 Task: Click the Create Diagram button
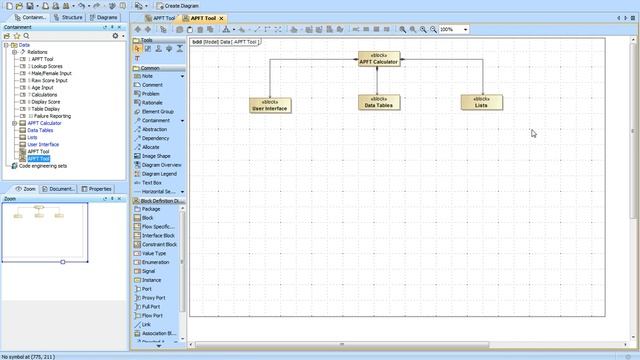coord(178,6)
